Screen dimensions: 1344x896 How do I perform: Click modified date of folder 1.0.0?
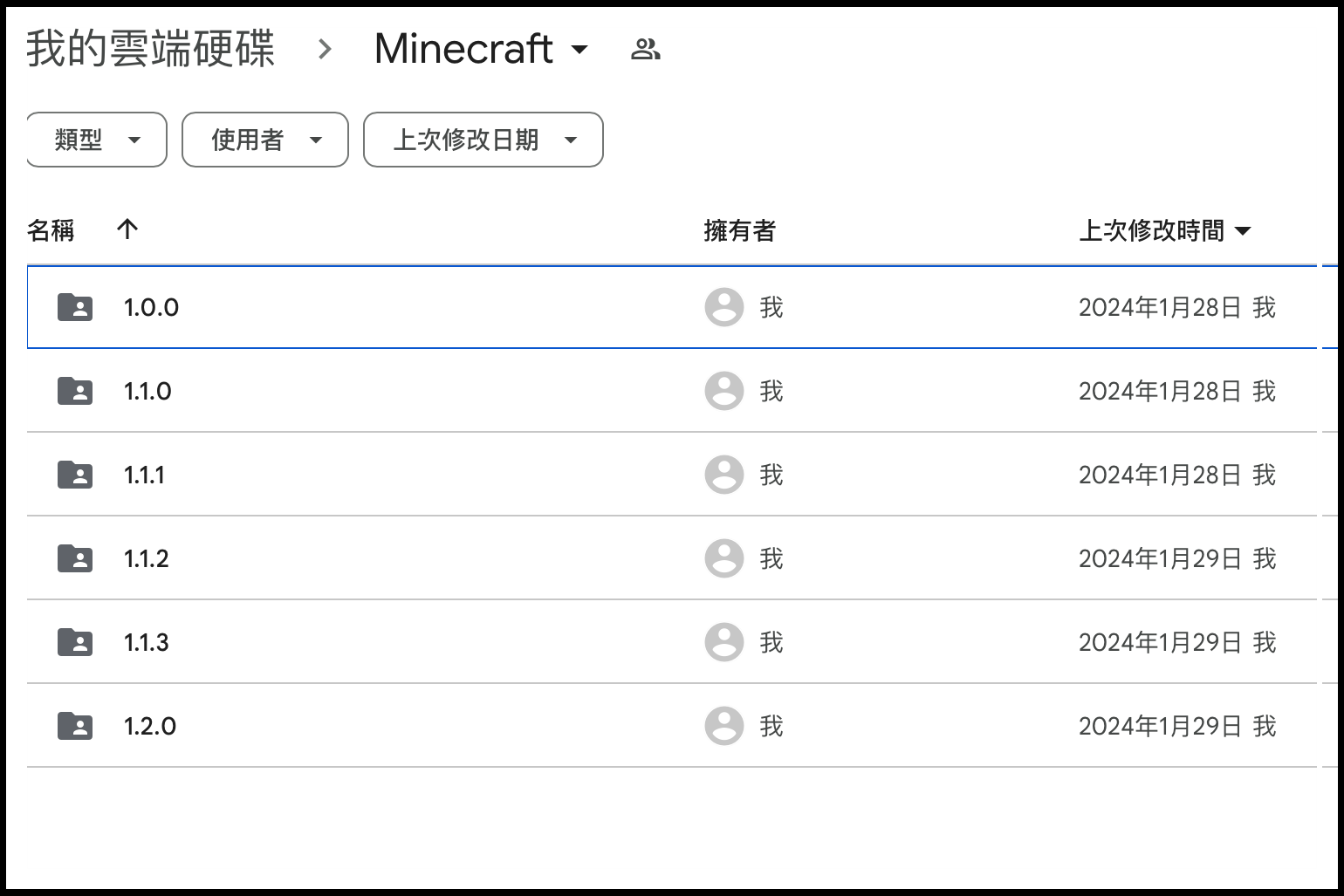point(1160,307)
